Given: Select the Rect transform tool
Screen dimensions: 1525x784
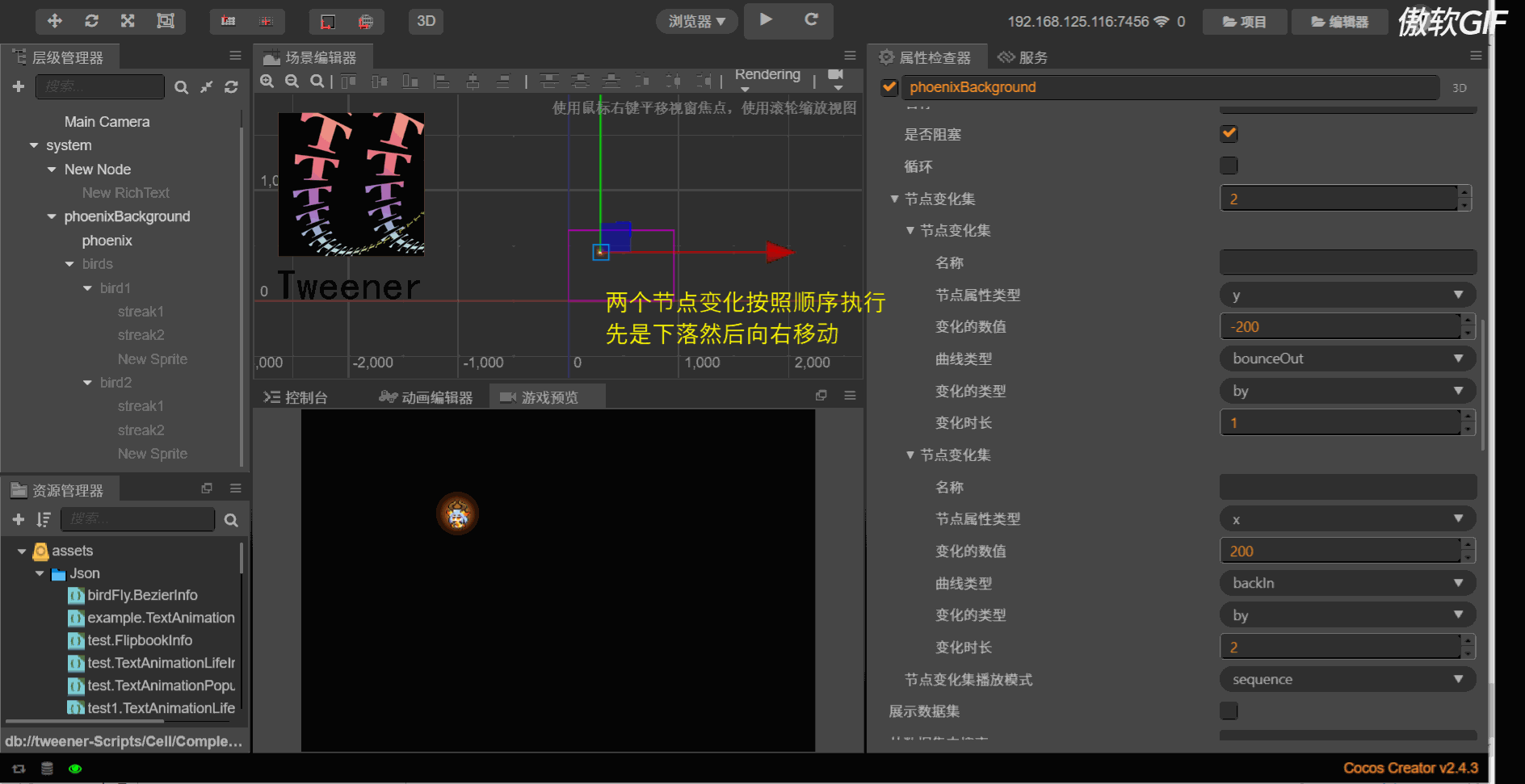Looking at the screenshot, I should [165, 21].
